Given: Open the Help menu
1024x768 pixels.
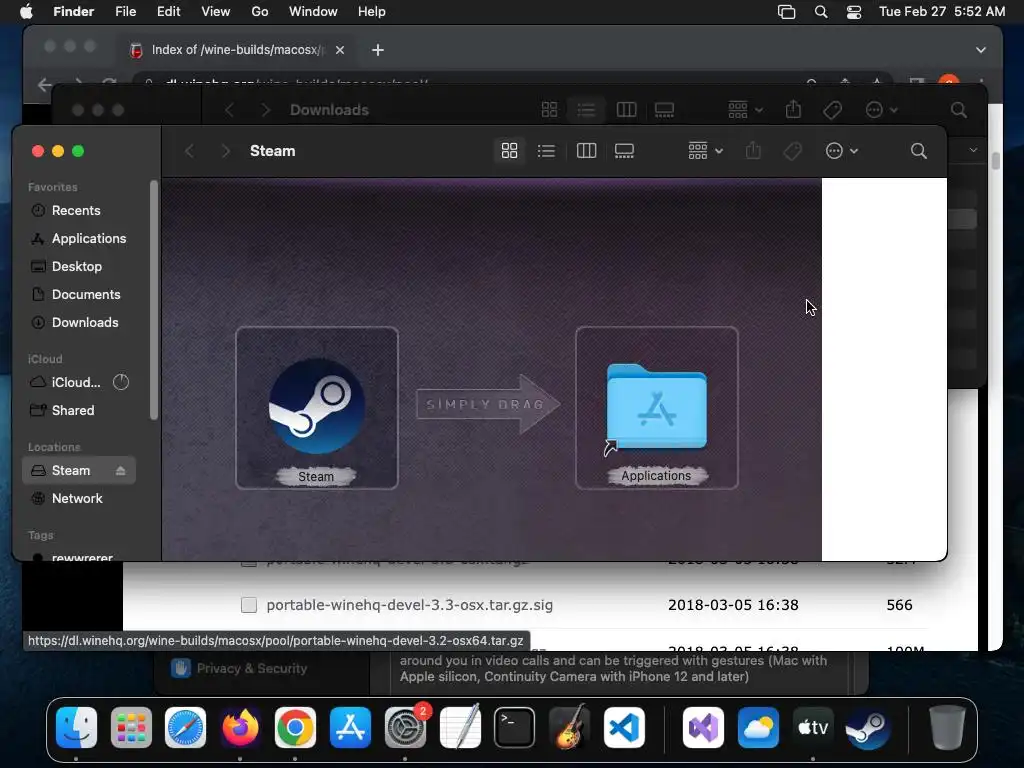Looking at the screenshot, I should coord(372,12).
